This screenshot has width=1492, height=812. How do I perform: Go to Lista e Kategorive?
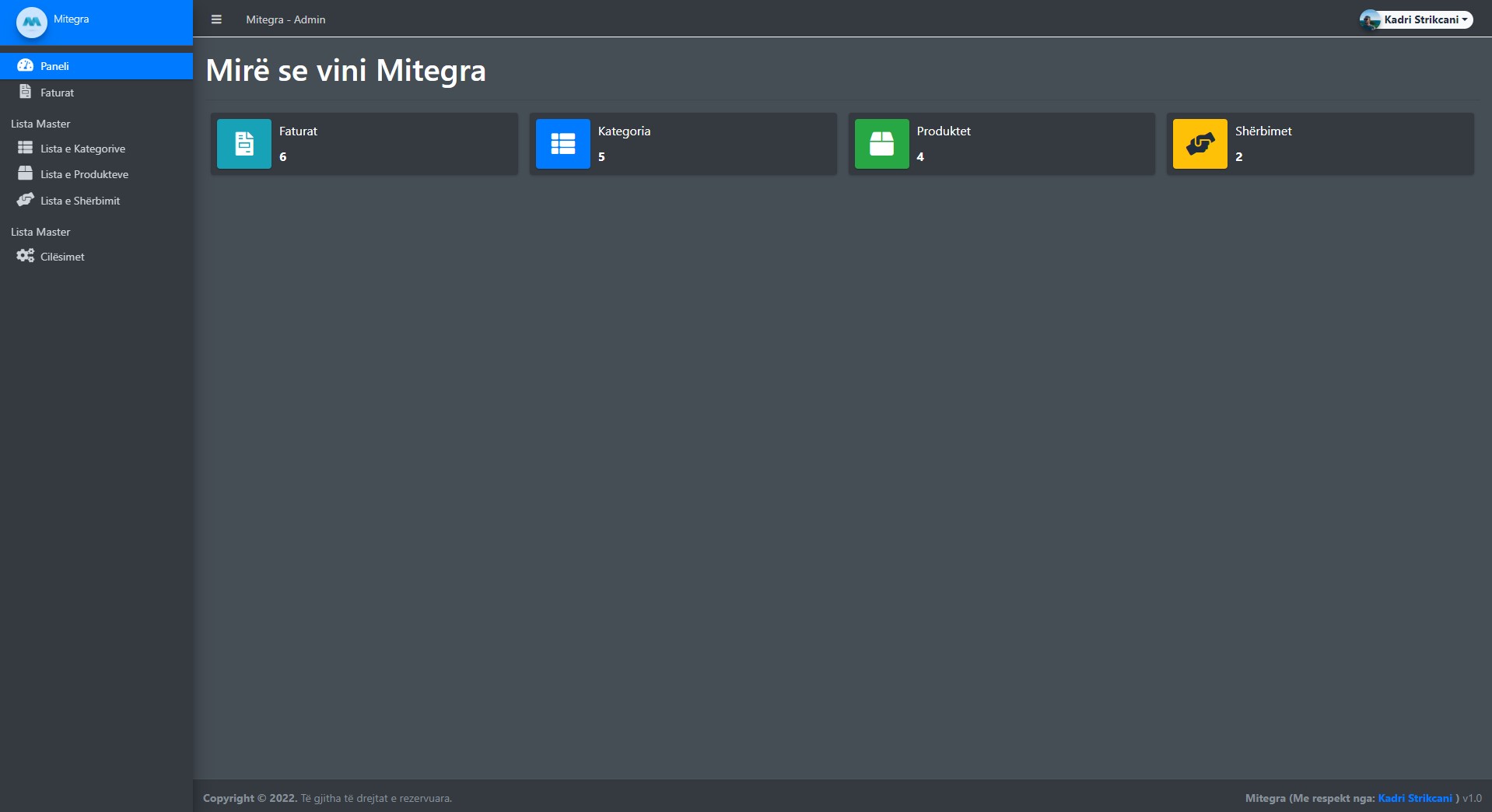[x=82, y=149]
